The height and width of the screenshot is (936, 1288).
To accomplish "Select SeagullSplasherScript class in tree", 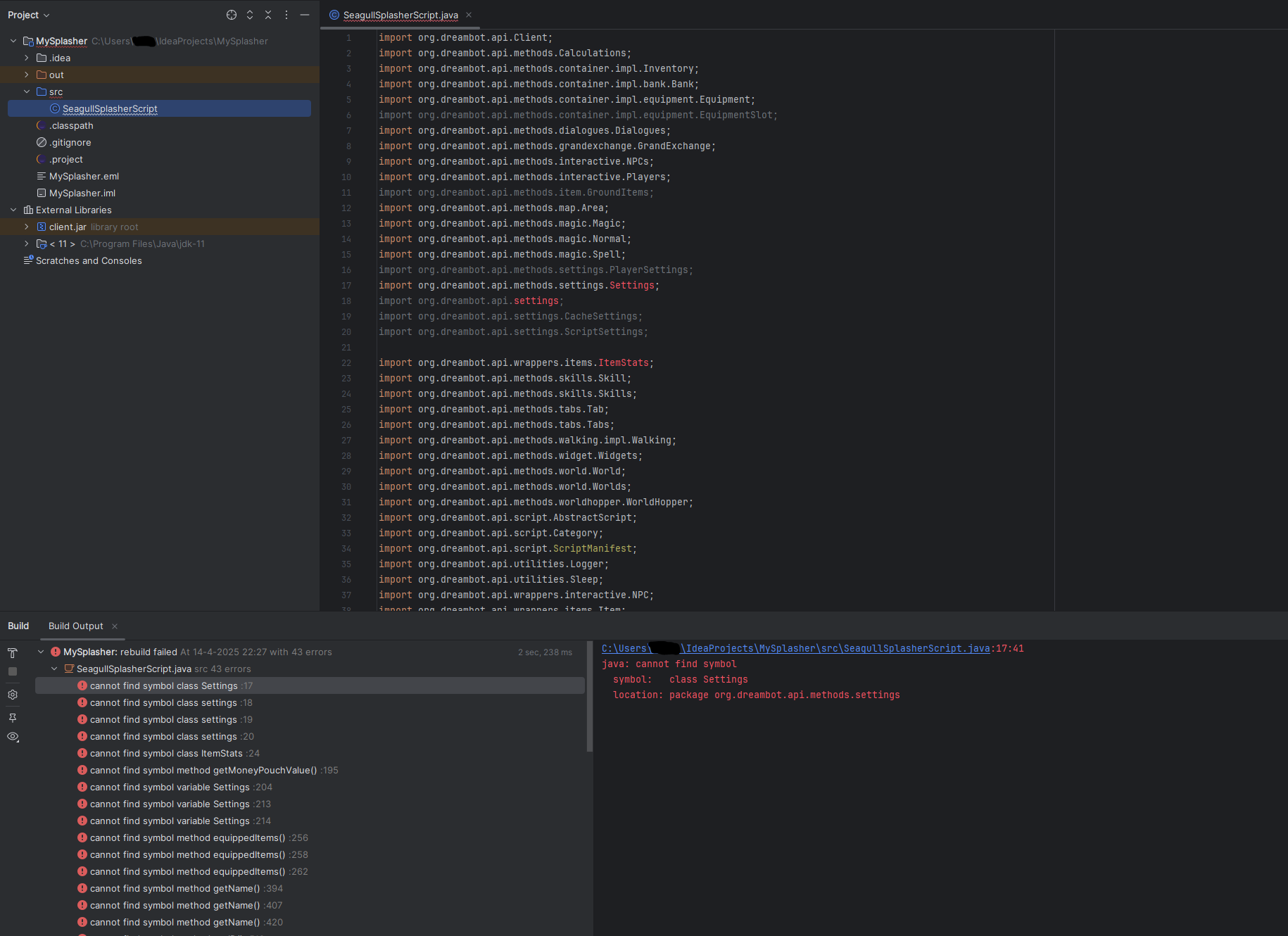I will coord(159,108).
